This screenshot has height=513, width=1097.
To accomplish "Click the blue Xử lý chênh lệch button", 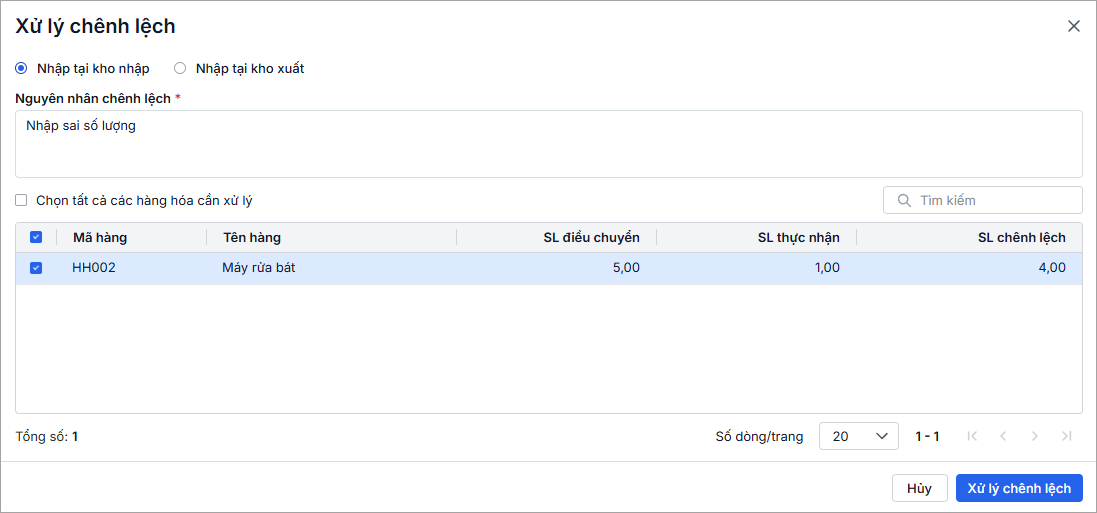I will pos(1019,488).
